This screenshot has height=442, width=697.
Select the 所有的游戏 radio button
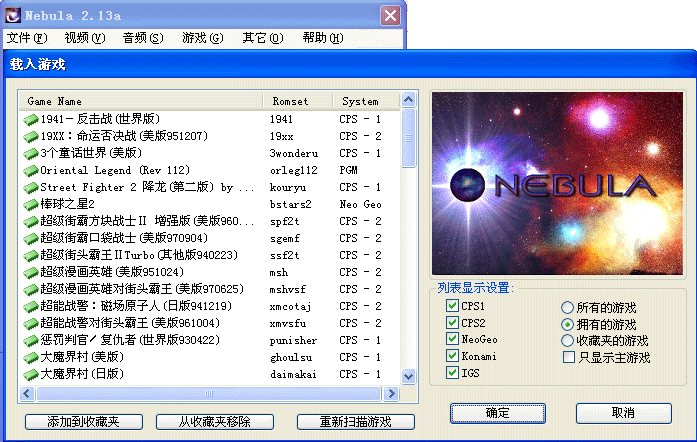[567, 307]
